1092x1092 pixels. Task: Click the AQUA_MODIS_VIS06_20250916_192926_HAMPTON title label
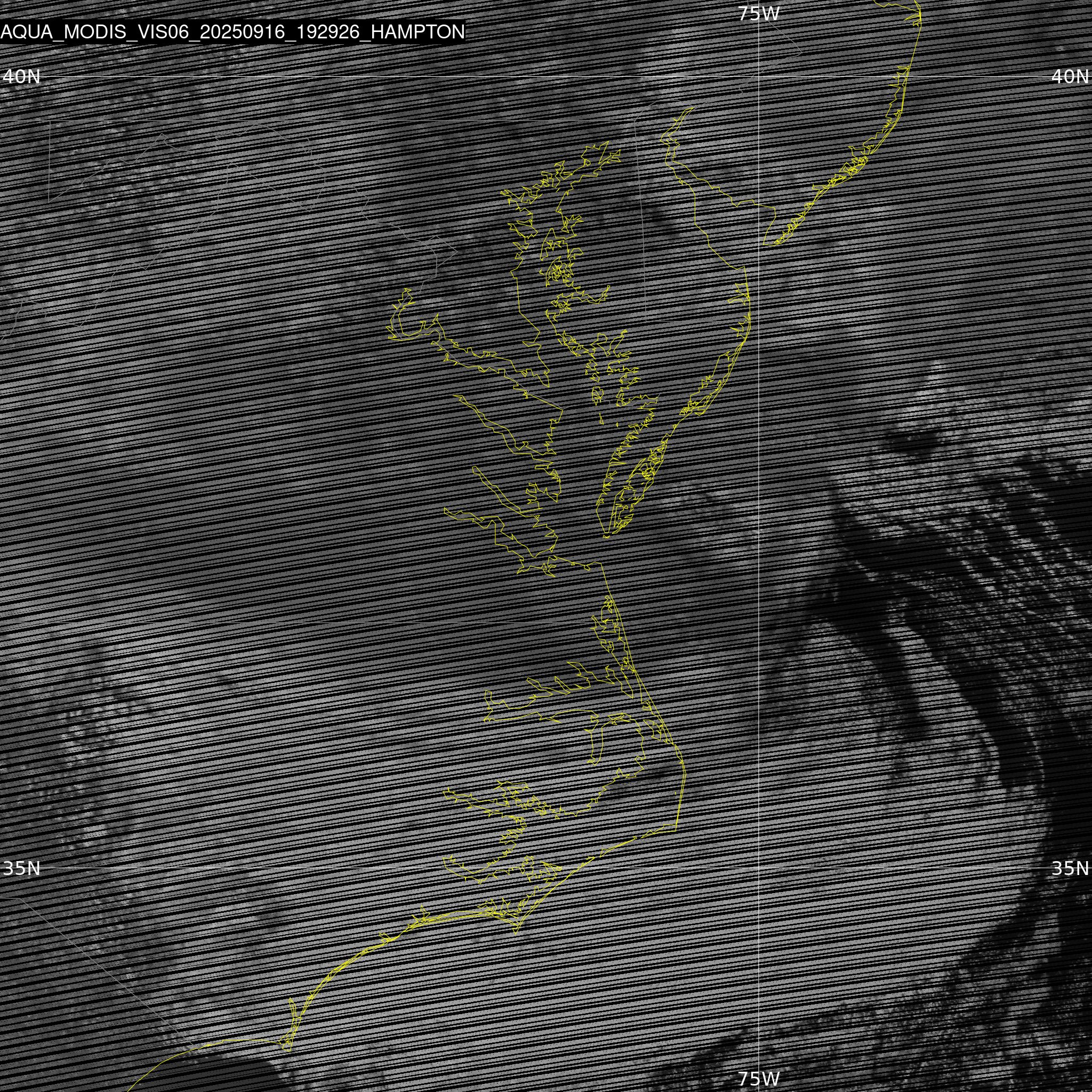(x=232, y=31)
